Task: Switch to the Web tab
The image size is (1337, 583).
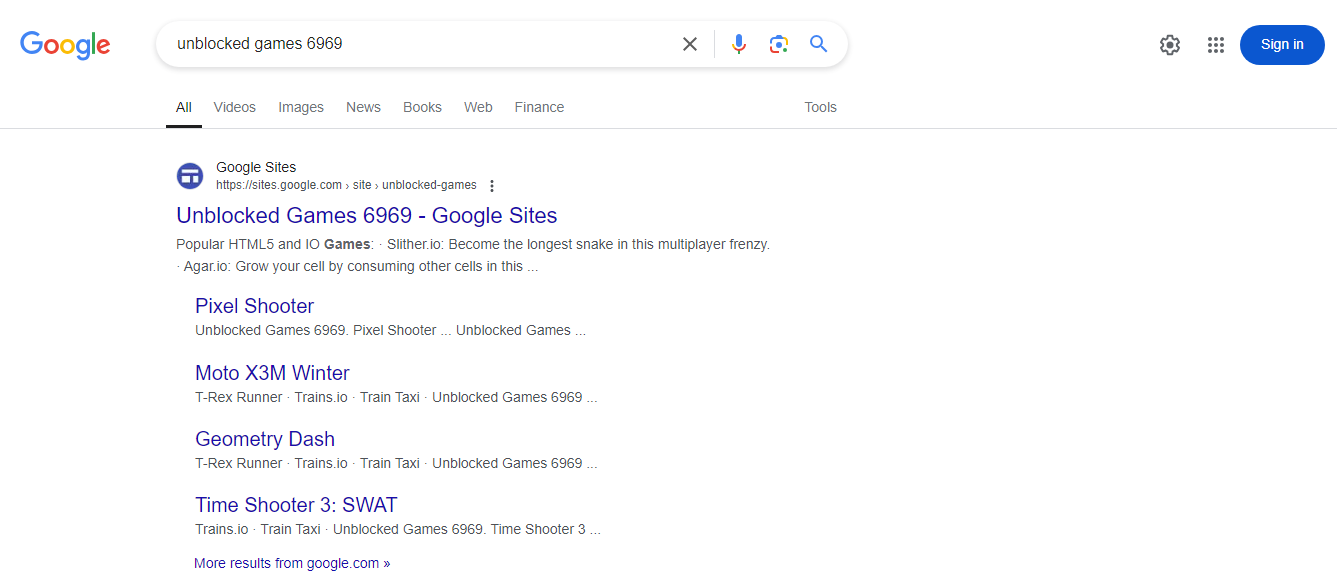Action: [x=478, y=107]
